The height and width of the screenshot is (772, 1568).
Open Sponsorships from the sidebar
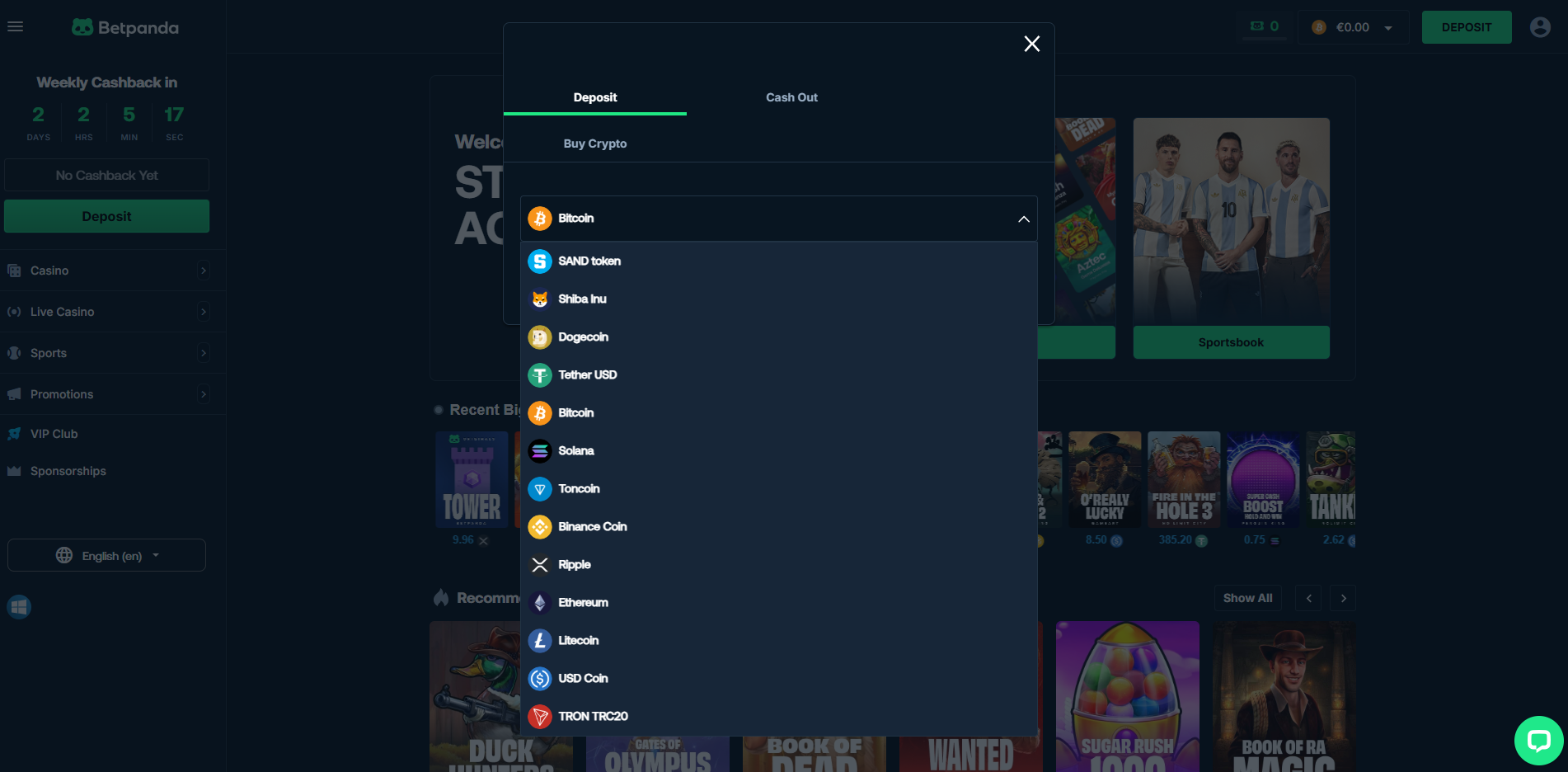point(68,471)
